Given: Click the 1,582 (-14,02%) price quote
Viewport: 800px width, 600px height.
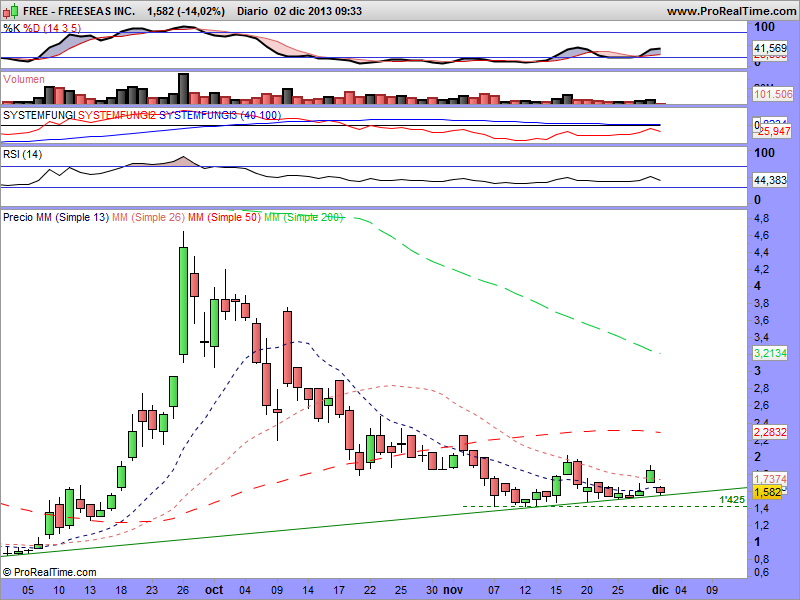Looking at the screenshot, I should [186, 11].
